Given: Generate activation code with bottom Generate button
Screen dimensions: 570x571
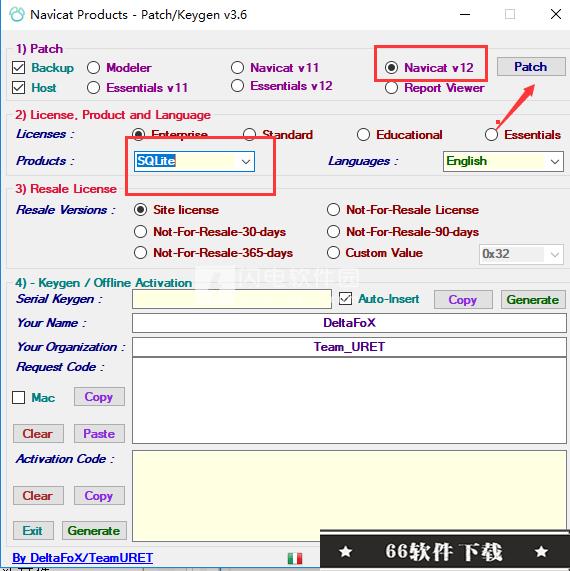Looking at the screenshot, I should tap(94, 531).
